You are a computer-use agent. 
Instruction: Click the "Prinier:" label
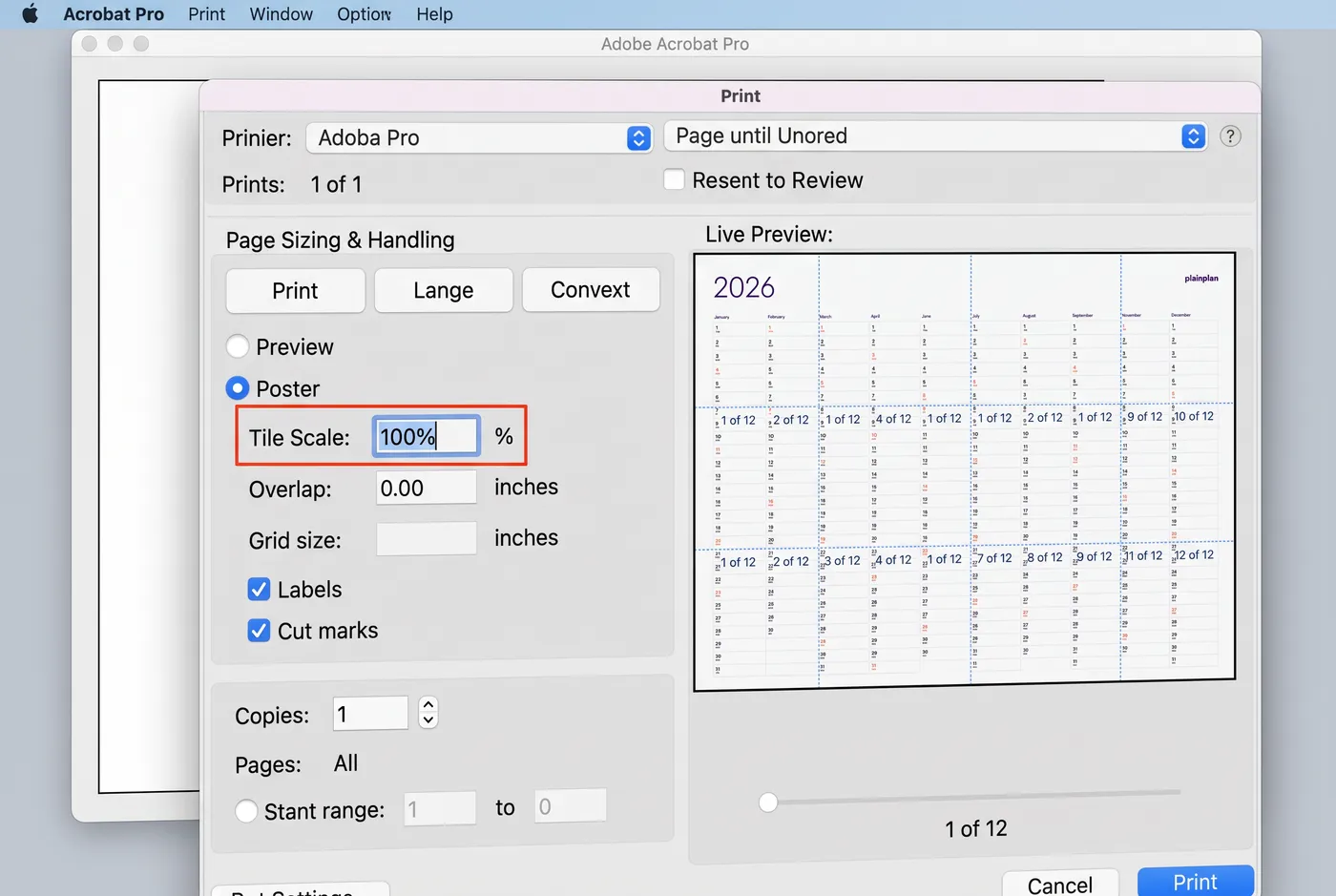257,138
